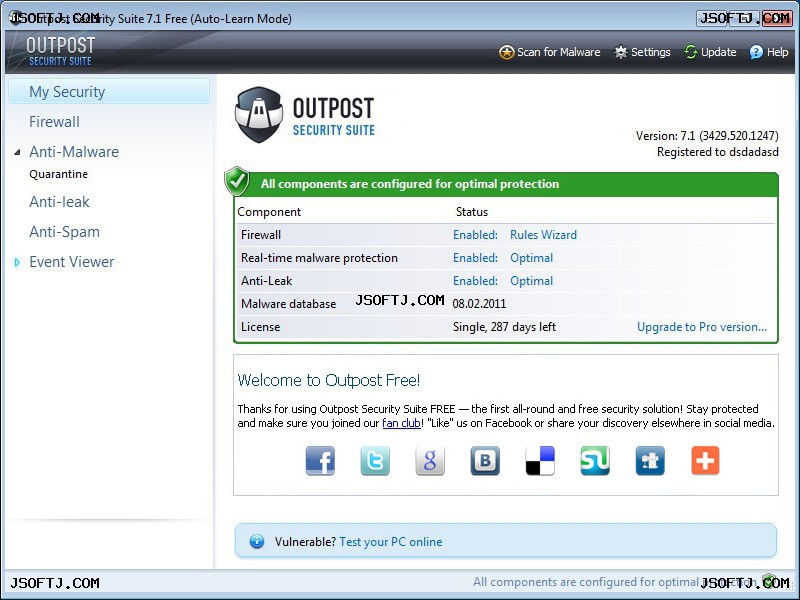This screenshot has height=600, width=800.
Task: Open the Rules Wizard link
Action: coord(543,235)
